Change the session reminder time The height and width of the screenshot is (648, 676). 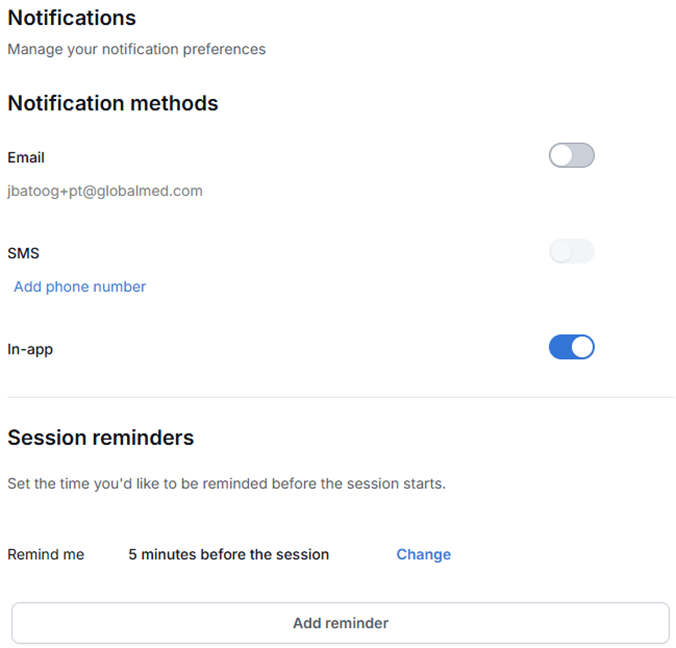(x=423, y=554)
